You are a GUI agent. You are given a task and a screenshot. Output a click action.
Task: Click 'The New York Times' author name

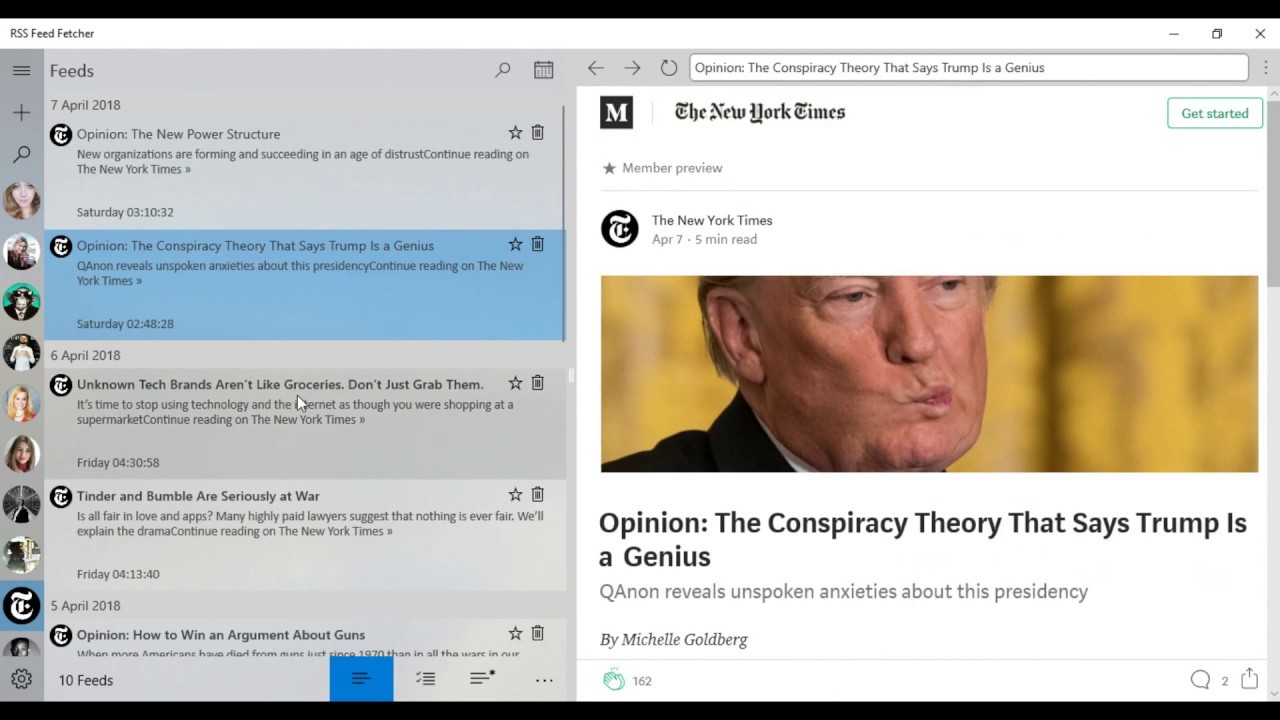pos(712,220)
